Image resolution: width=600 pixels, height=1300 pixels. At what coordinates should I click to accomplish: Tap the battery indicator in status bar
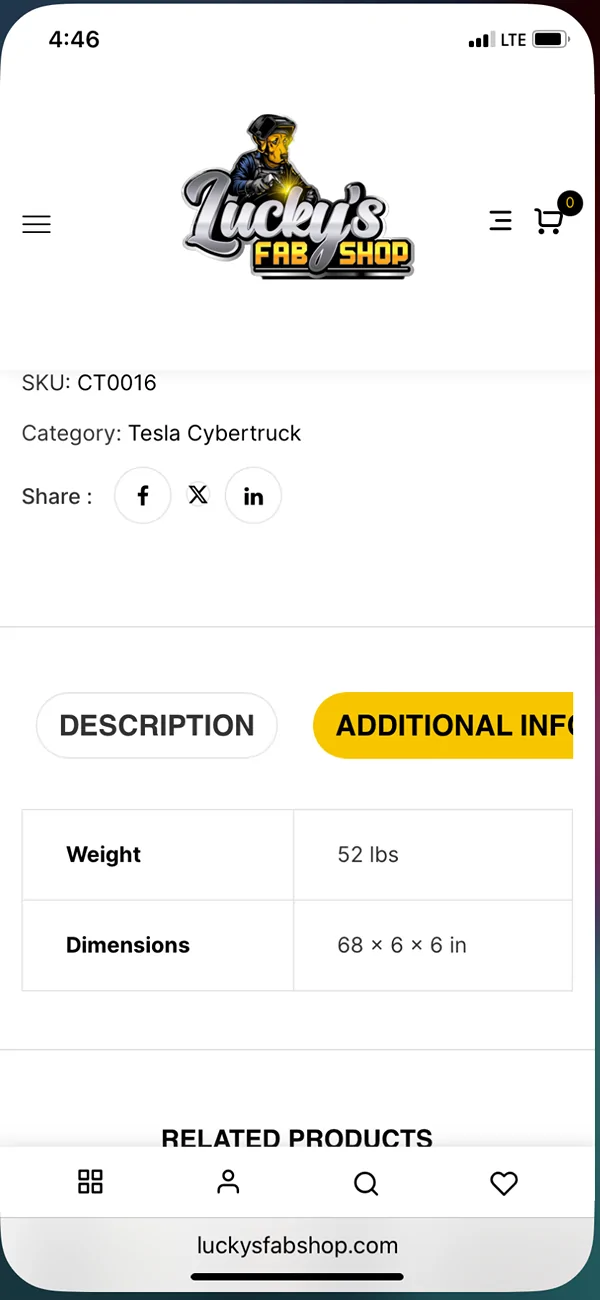coord(551,40)
